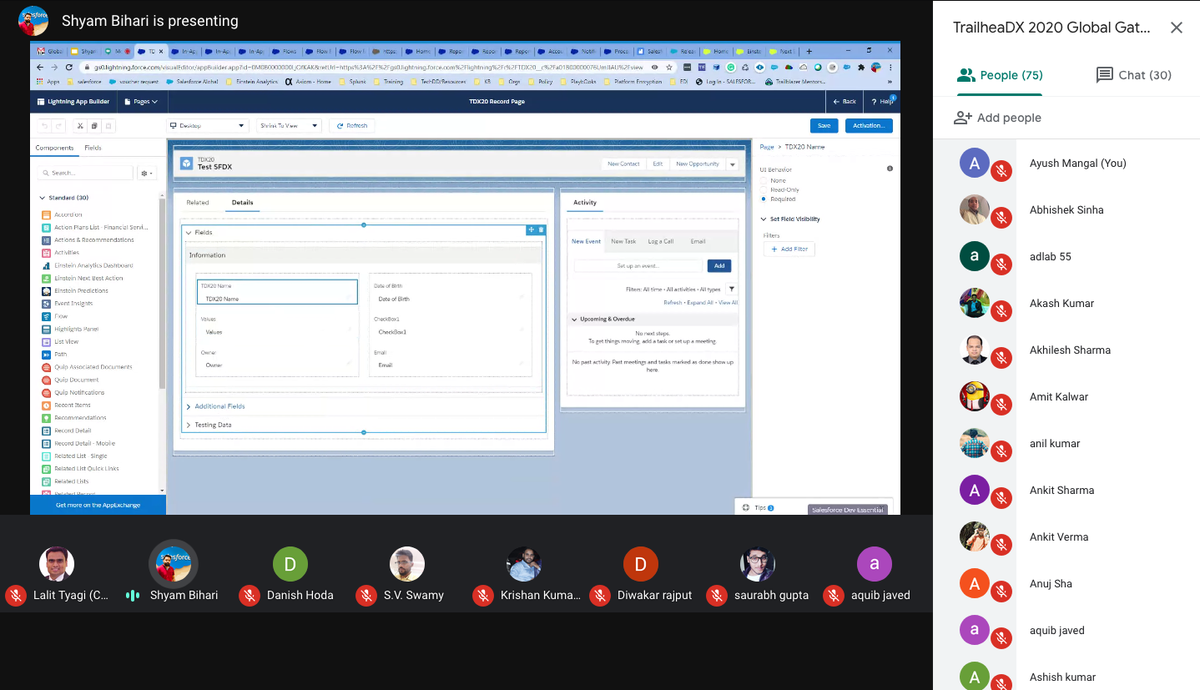Expand the Testing Data section
1200x690 pixels.
pyautogui.click(x=188, y=425)
